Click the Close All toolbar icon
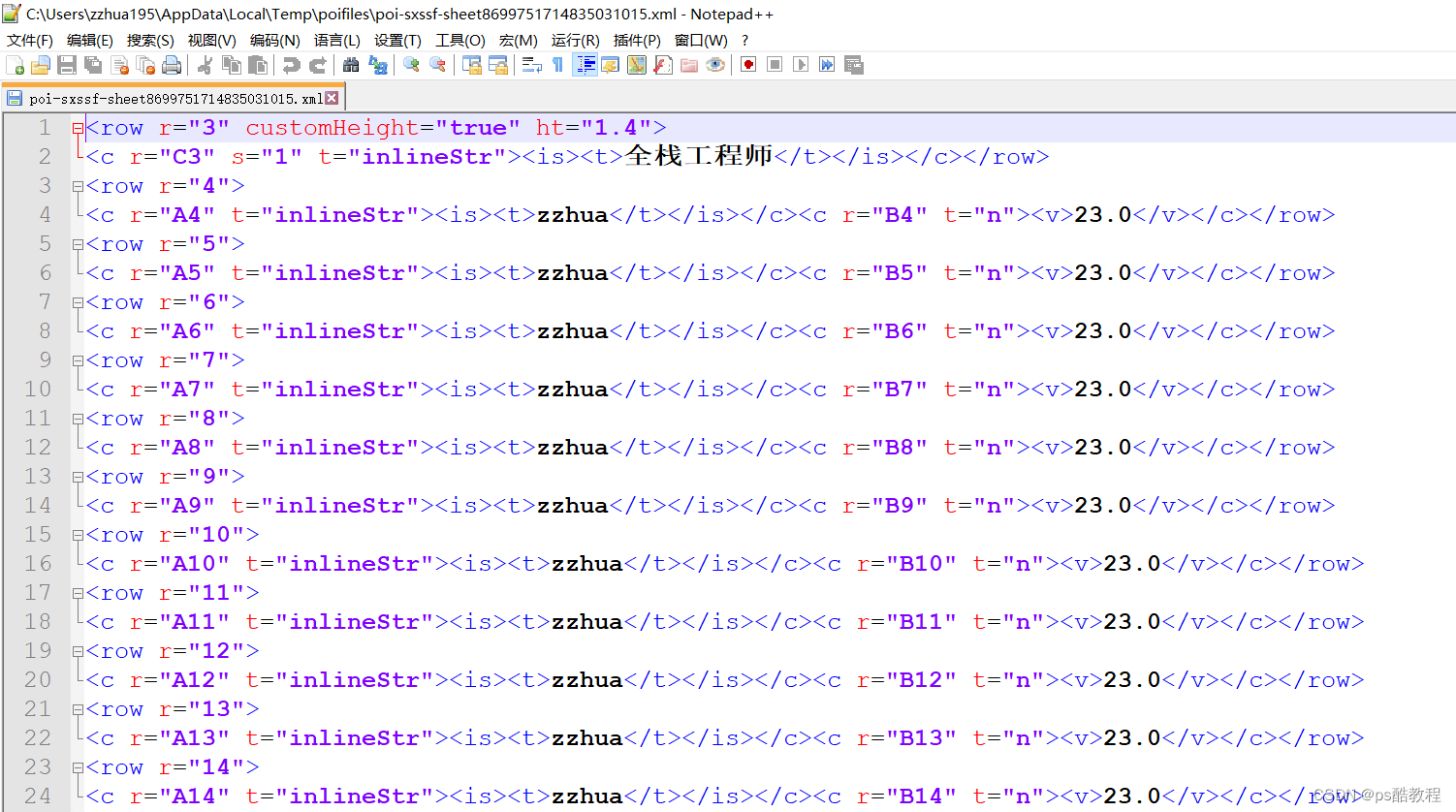 tap(146, 65)
